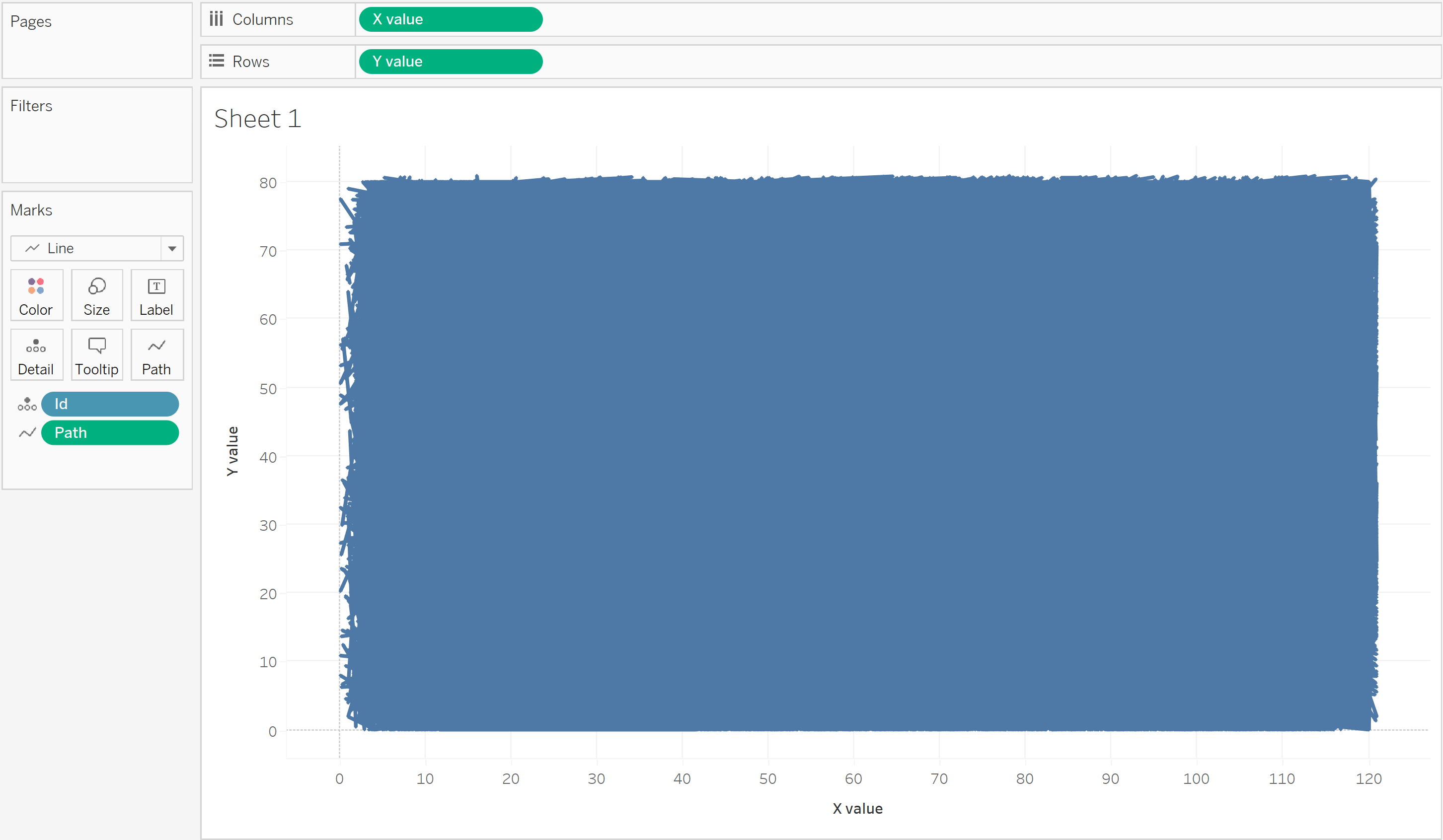This screenshot has width=1443, height=840.
Task: Select the Id pill in Marks
Action: pos(109,405)
